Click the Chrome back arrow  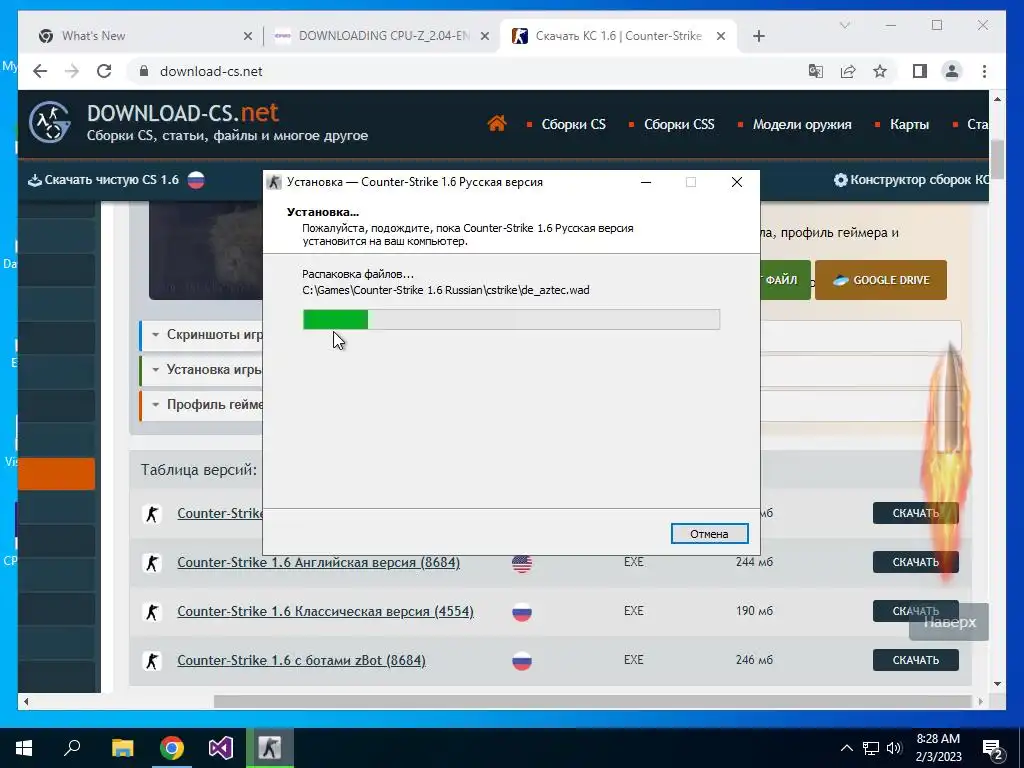[40, 71]
